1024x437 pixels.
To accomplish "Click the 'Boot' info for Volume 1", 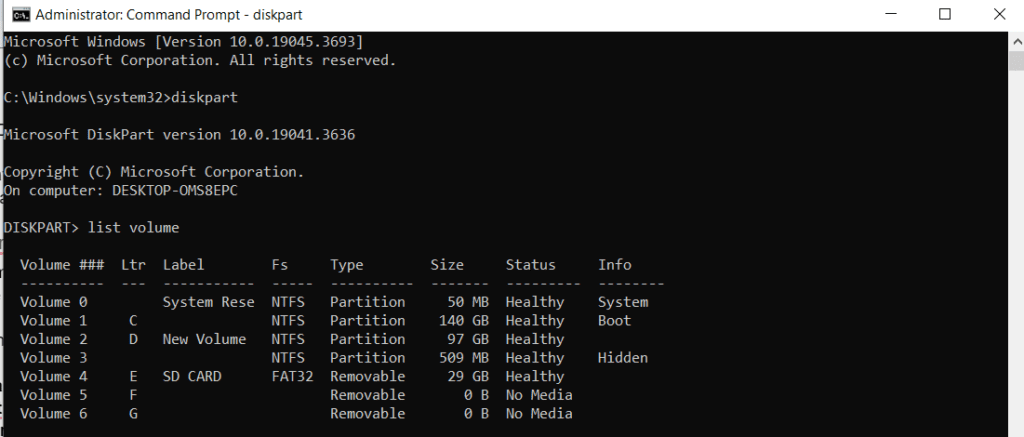I will (614, 321).
